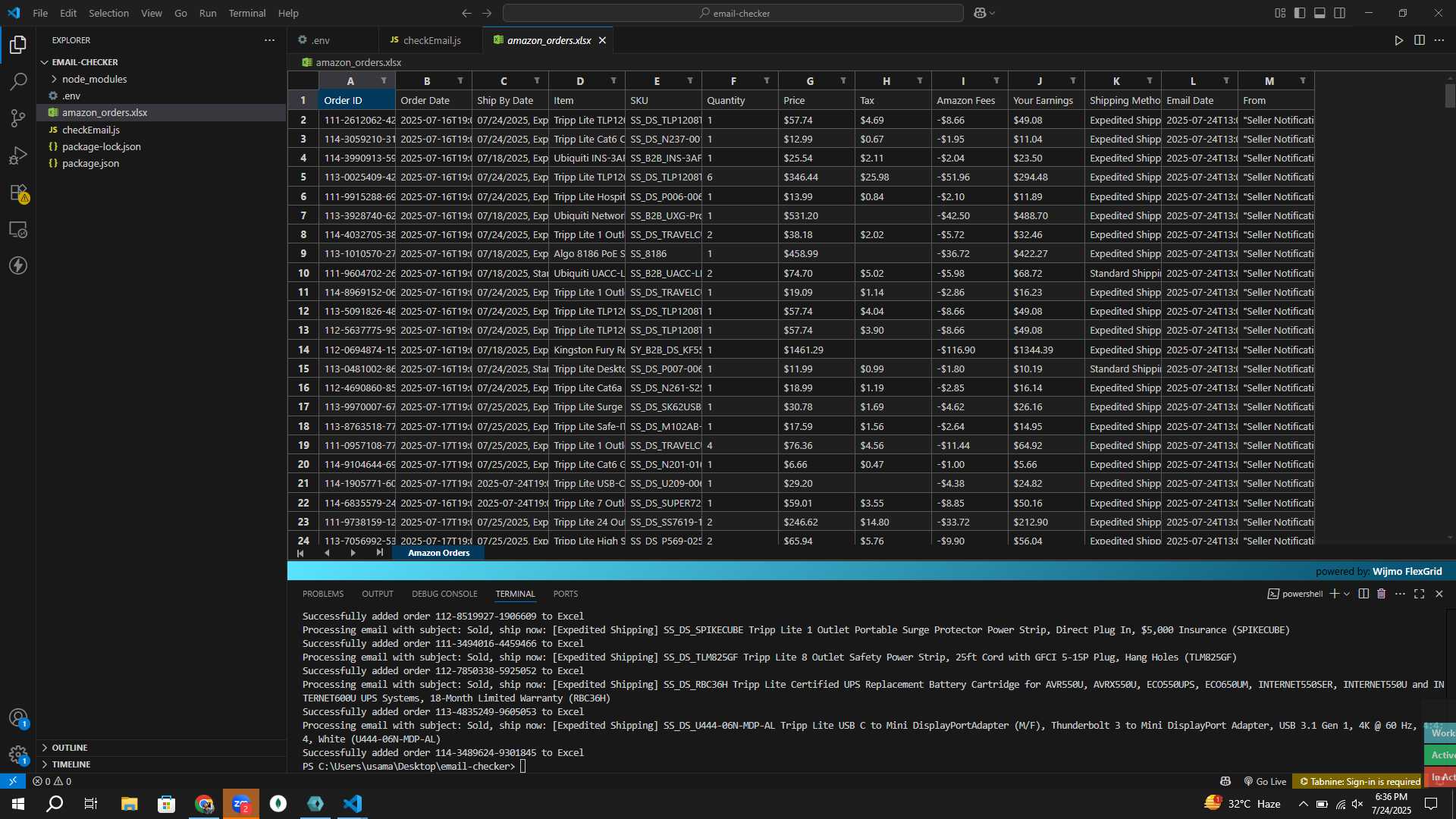Switch to the PROBLEMS panel tab
1456x819 pixels.
point(323,594)
